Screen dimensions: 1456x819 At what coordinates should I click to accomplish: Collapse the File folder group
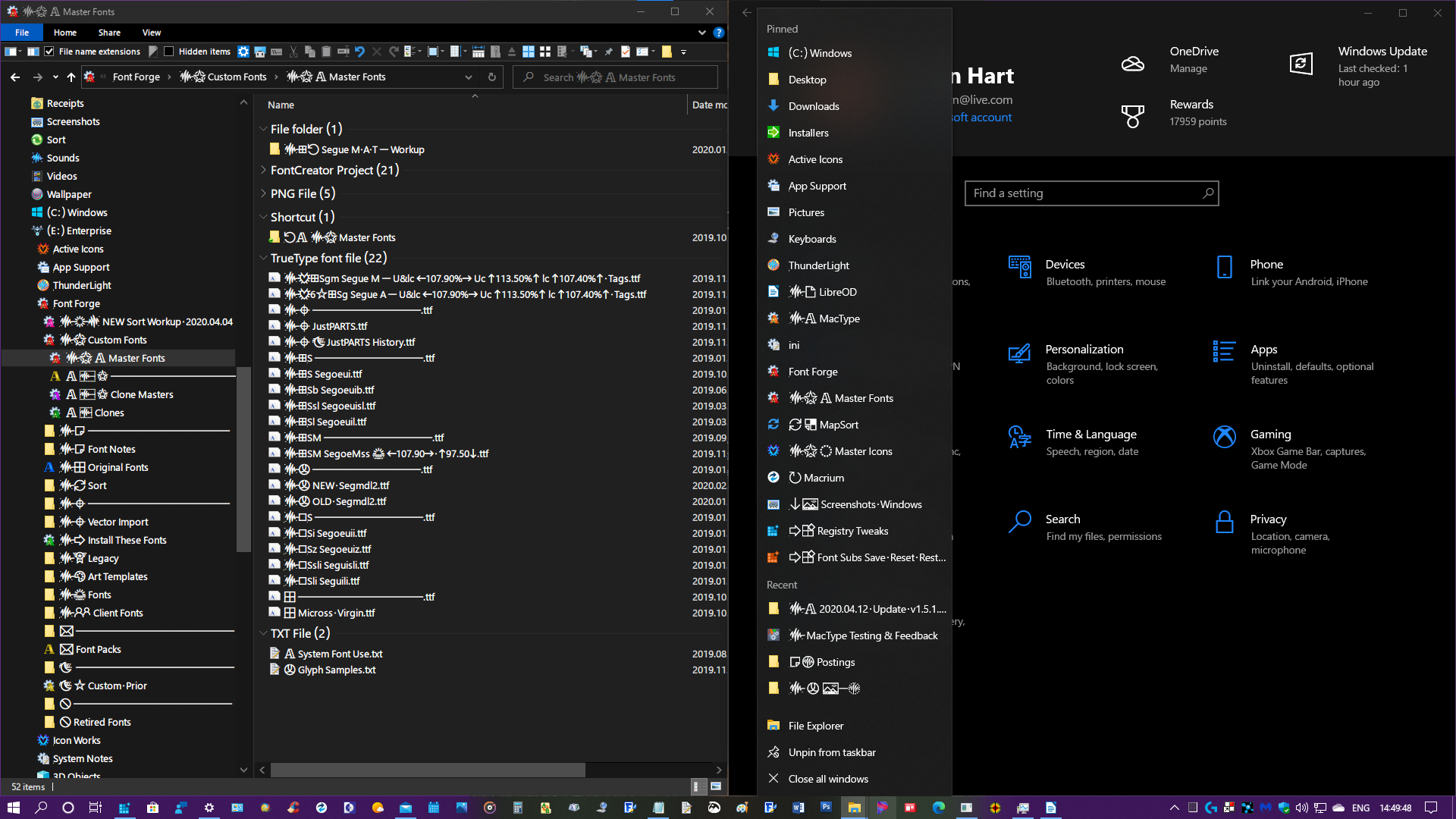pyautogui.click(x=263, y=129)
